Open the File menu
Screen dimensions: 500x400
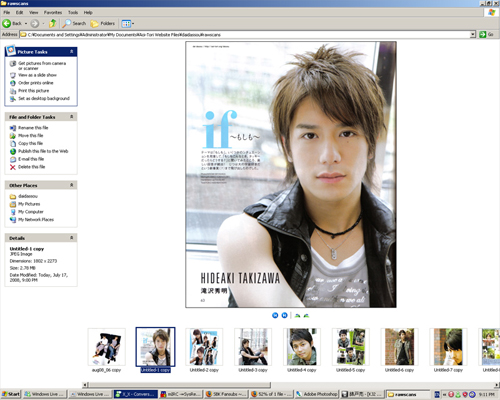coord(7,12)
